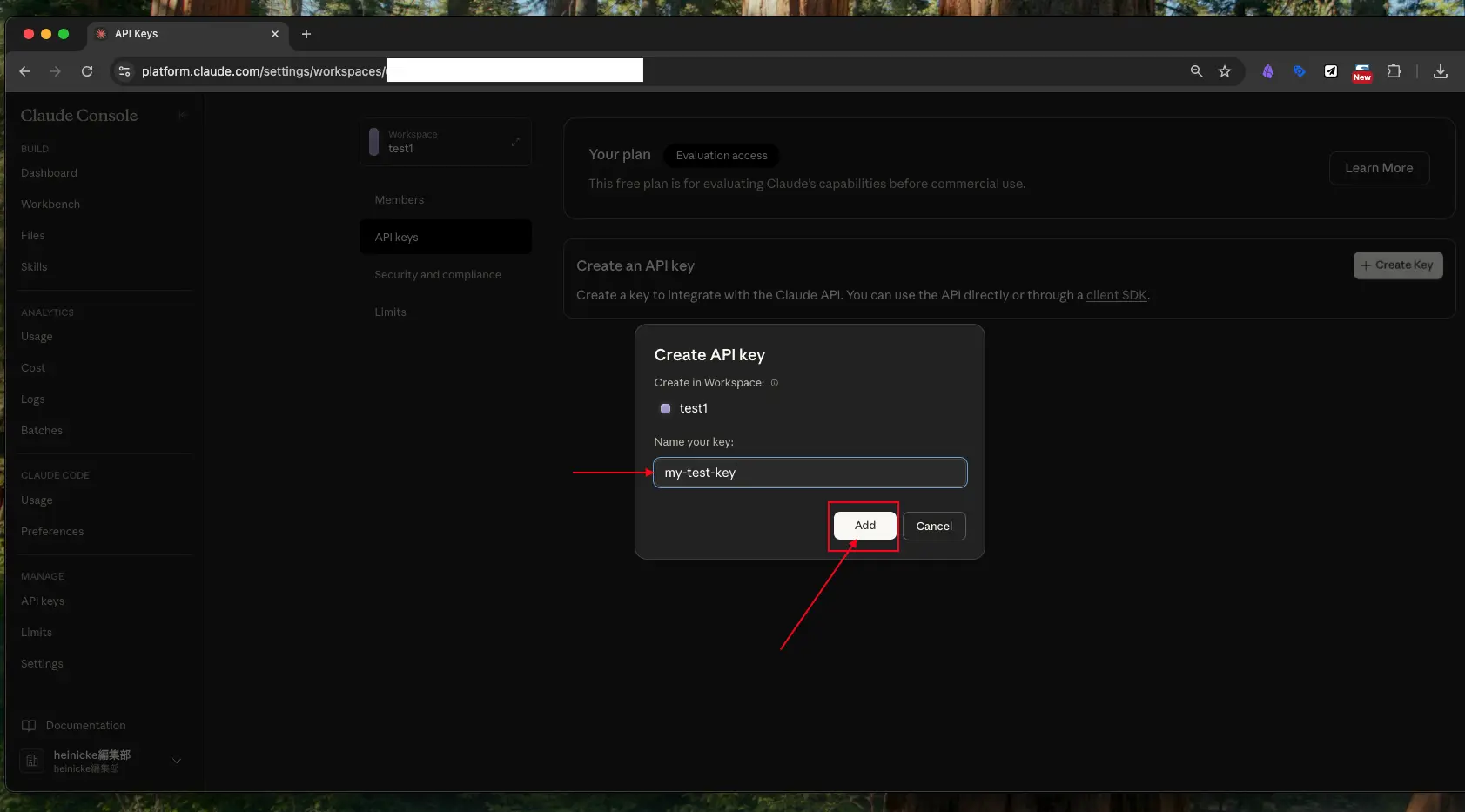Collapse the Claude Console sidebar
This screenshot has width=1465, height=812.
[182, 115]
